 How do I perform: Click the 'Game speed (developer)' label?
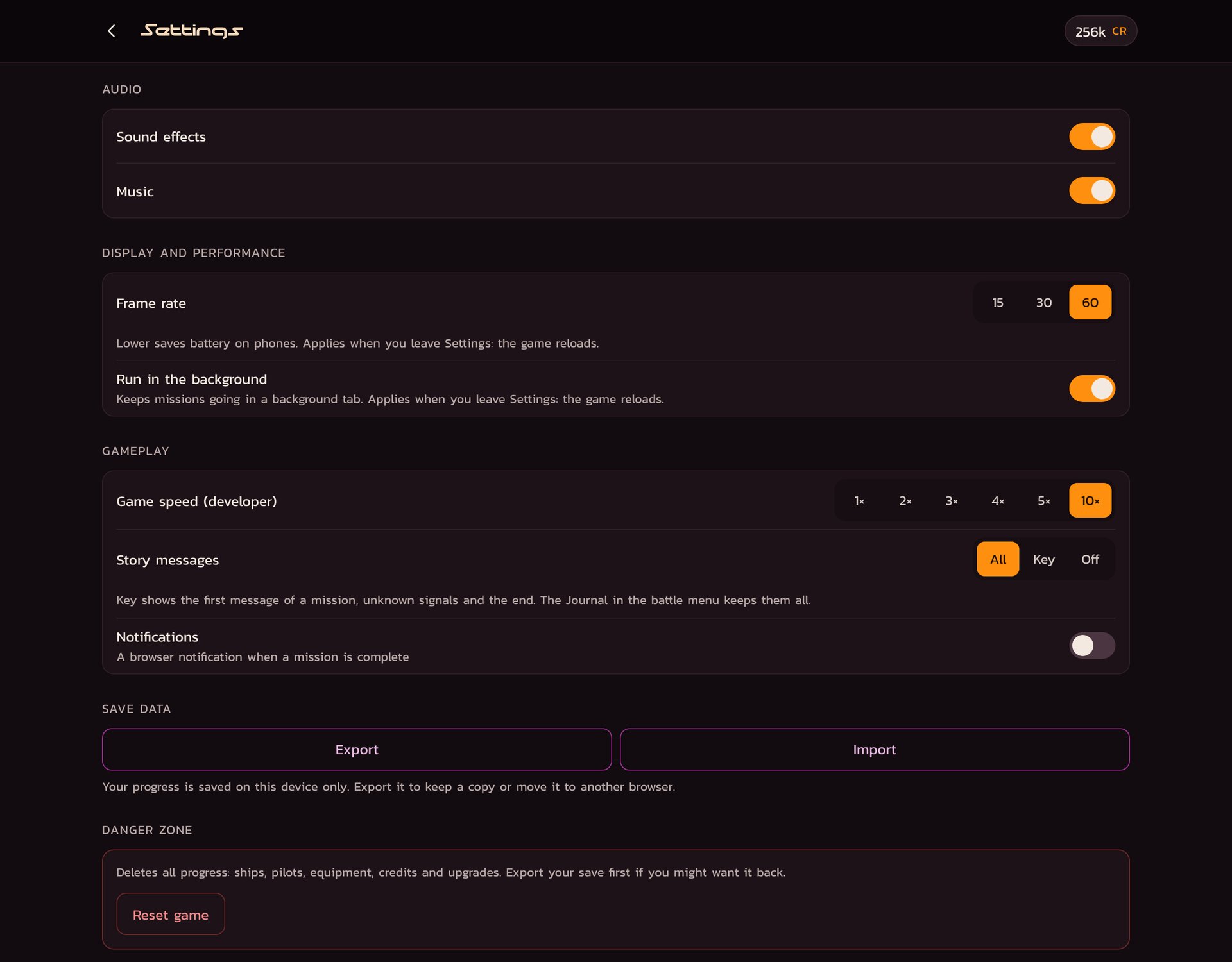click(x=196, y=501)
